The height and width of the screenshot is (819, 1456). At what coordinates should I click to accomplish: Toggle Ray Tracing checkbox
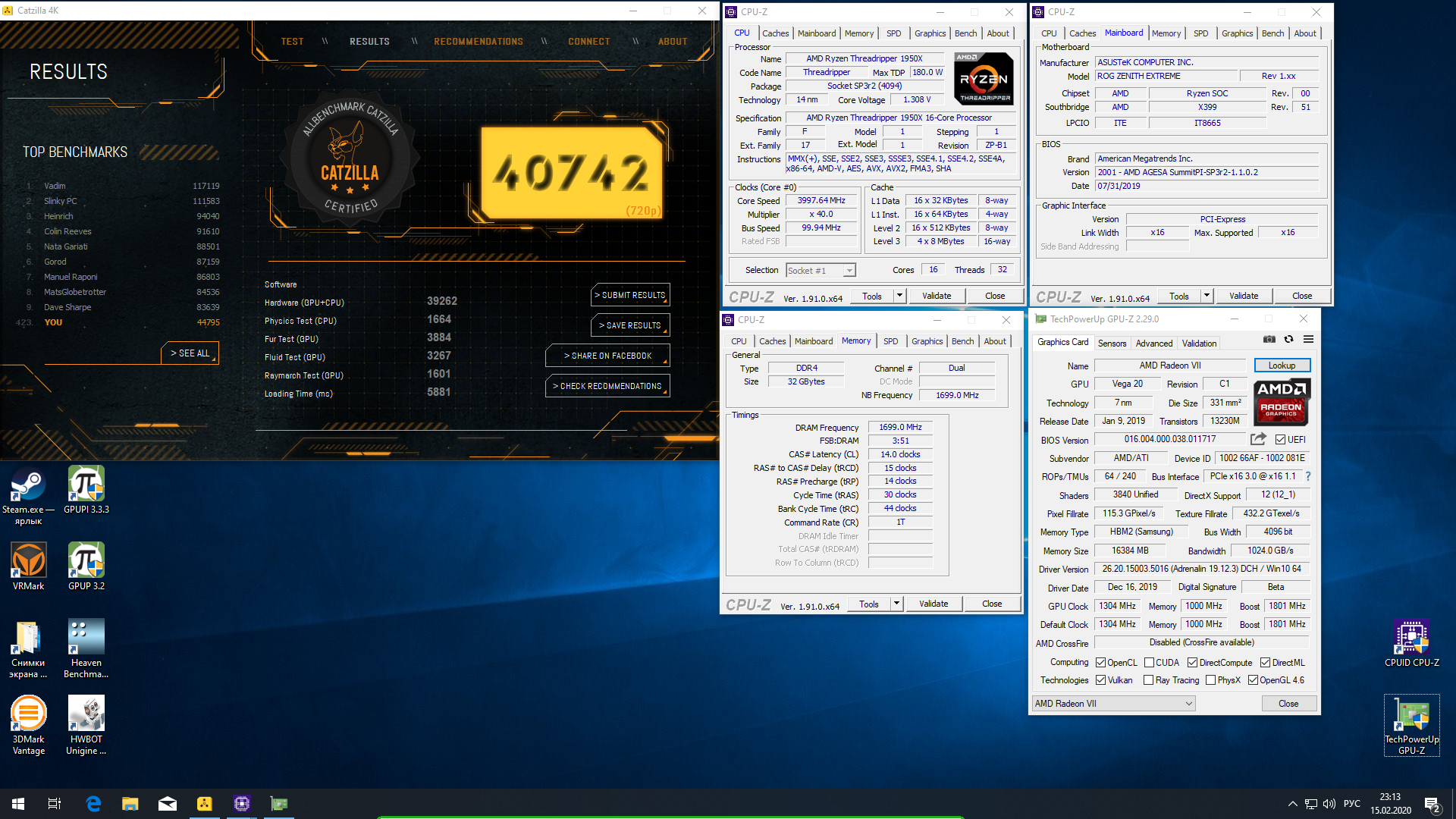tap(1148, 680)
